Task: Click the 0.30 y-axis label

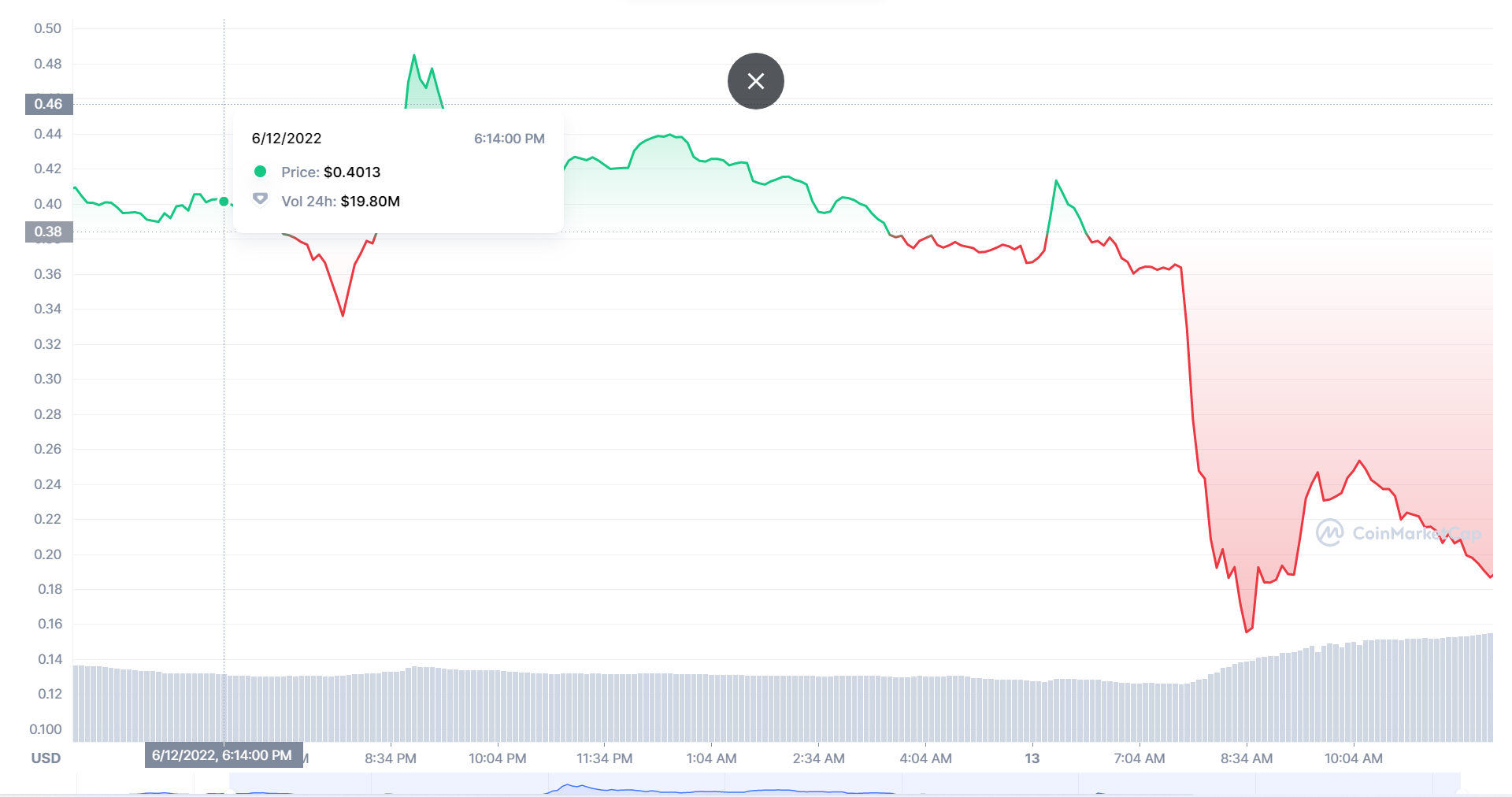Action: coord(47,379)
